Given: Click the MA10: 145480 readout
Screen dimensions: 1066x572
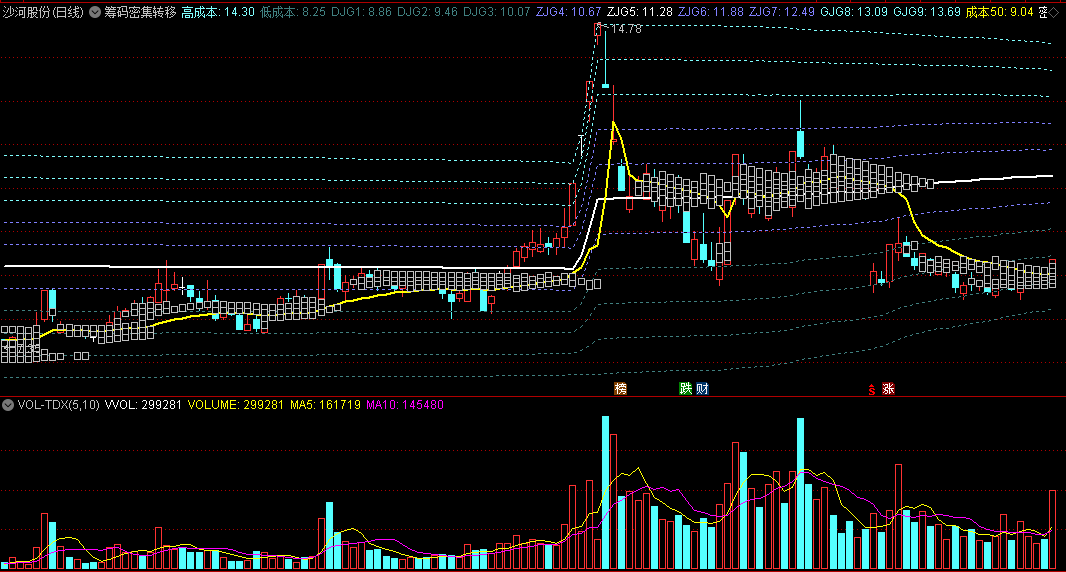Looking at the screenshot, I should click(405, 405).
